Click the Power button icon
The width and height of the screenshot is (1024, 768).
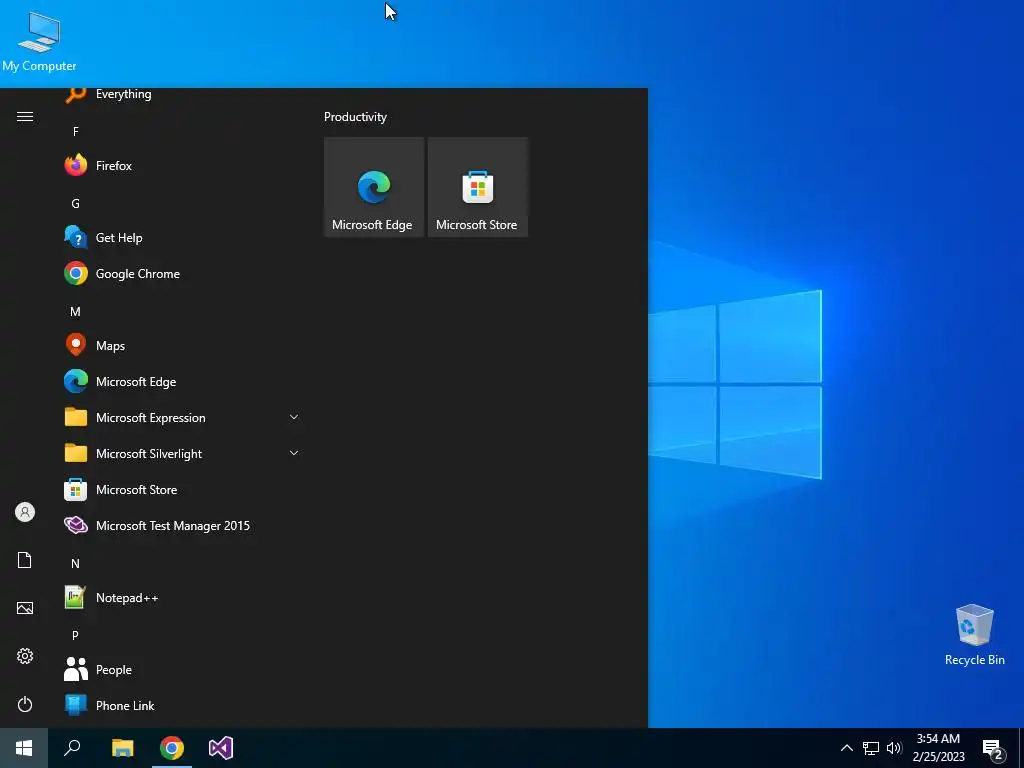25,704
